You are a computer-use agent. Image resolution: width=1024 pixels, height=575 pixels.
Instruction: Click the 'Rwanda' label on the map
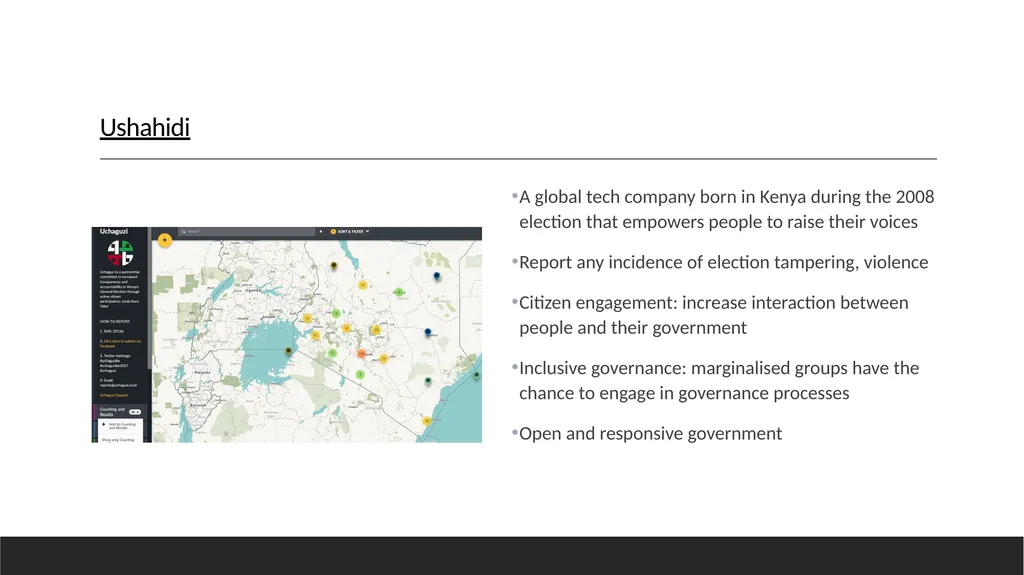202,372
